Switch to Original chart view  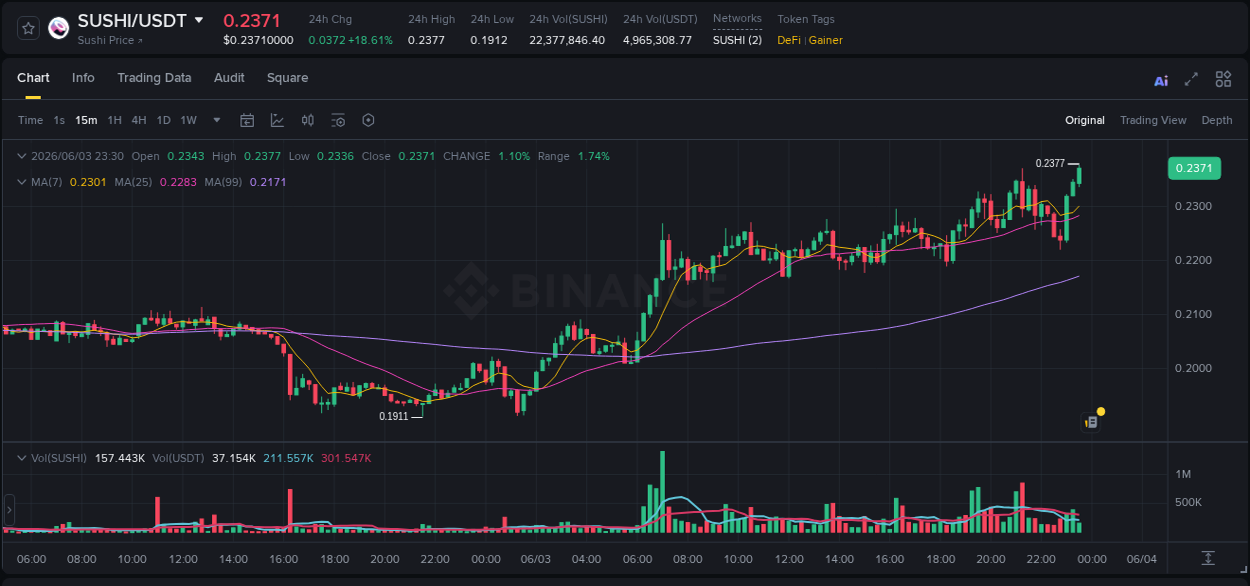(x=1085, y=120)
